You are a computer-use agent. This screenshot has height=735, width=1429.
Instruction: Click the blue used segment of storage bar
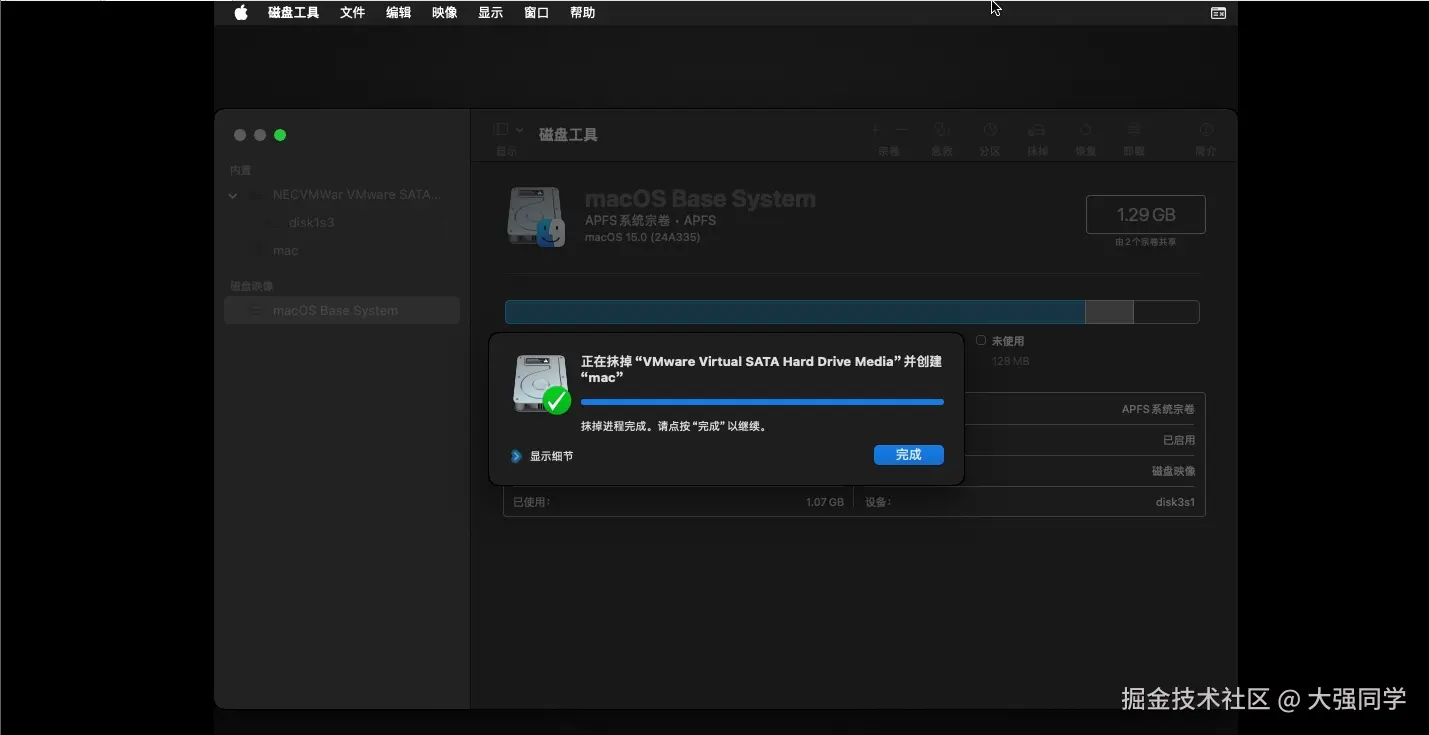[x=795, y=312]
